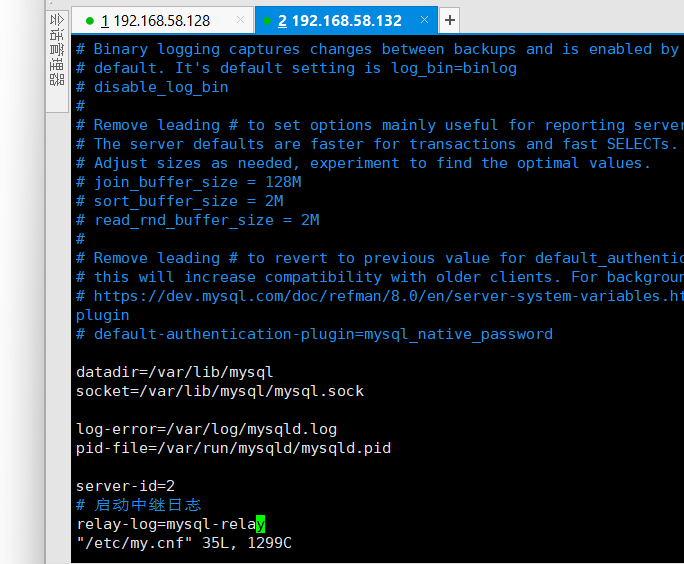Viewport: 684px width, 564px height.
Task: Close the 192.168.58.128 session tab
Action: 240,20
